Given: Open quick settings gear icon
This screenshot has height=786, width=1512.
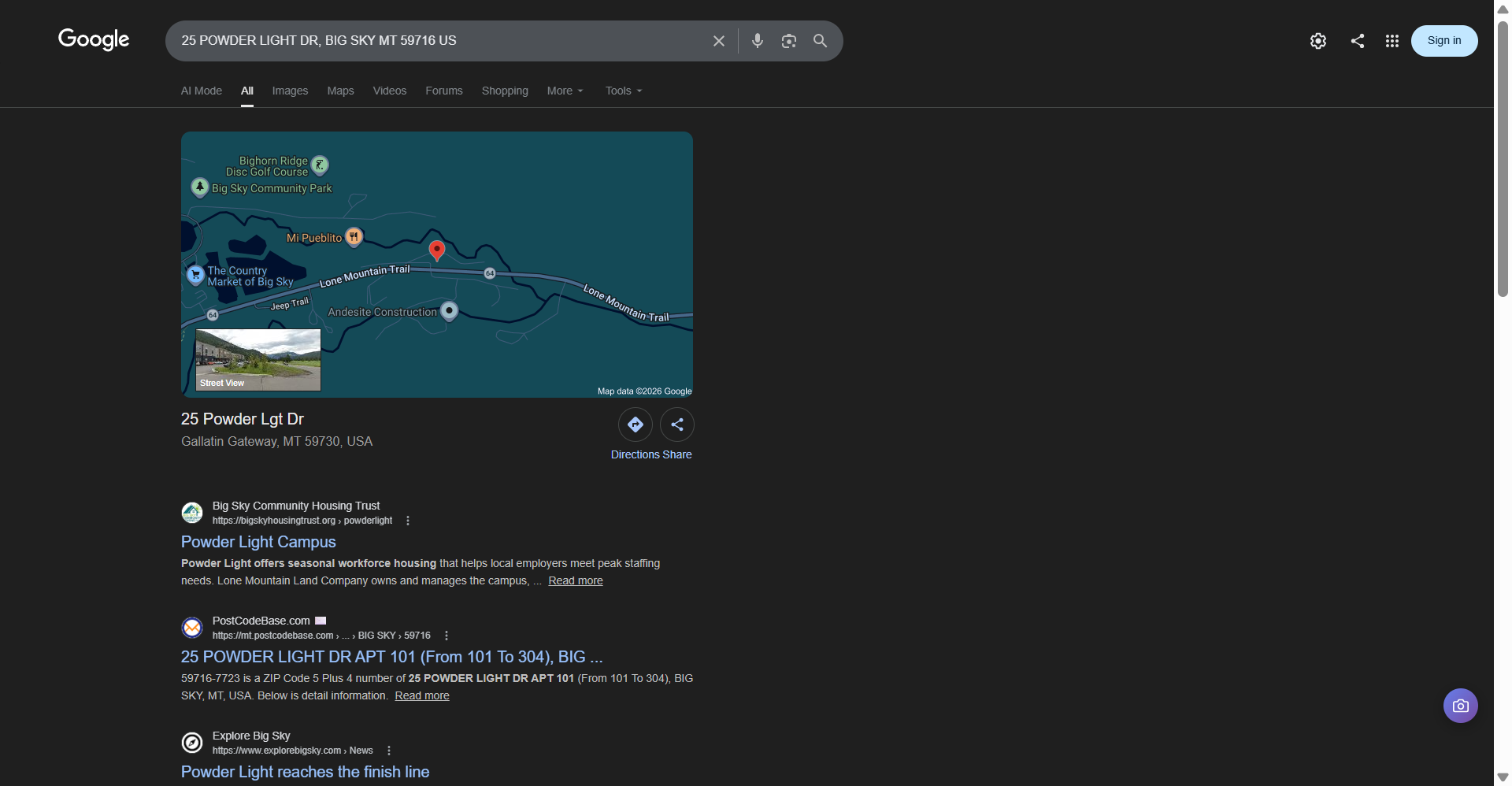Looking at the screenshot, I should 1318,41.
